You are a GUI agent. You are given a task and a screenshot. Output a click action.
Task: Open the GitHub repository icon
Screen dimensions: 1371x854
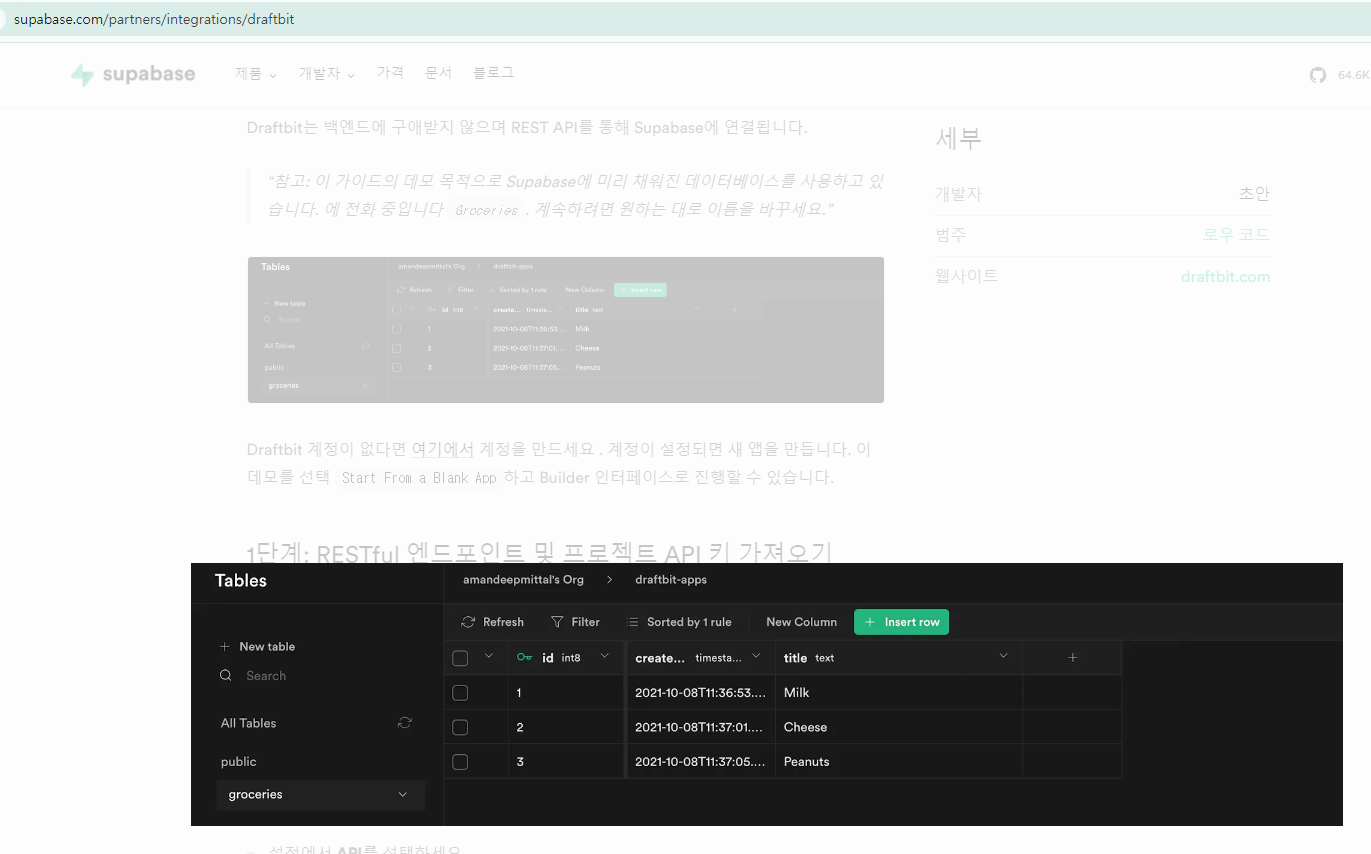click(1318, 75)
